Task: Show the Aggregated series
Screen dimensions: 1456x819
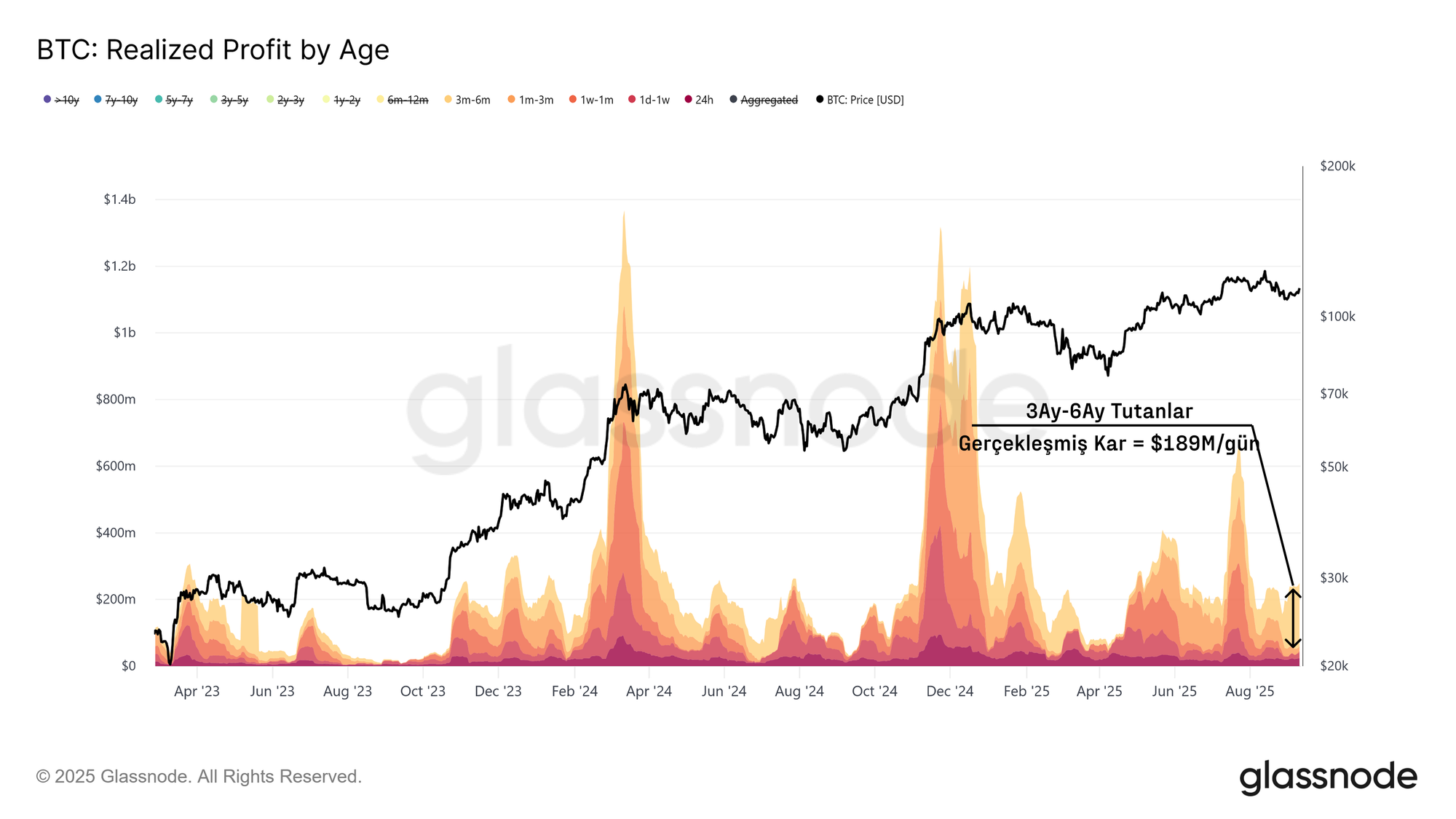Action: [764, 100]
